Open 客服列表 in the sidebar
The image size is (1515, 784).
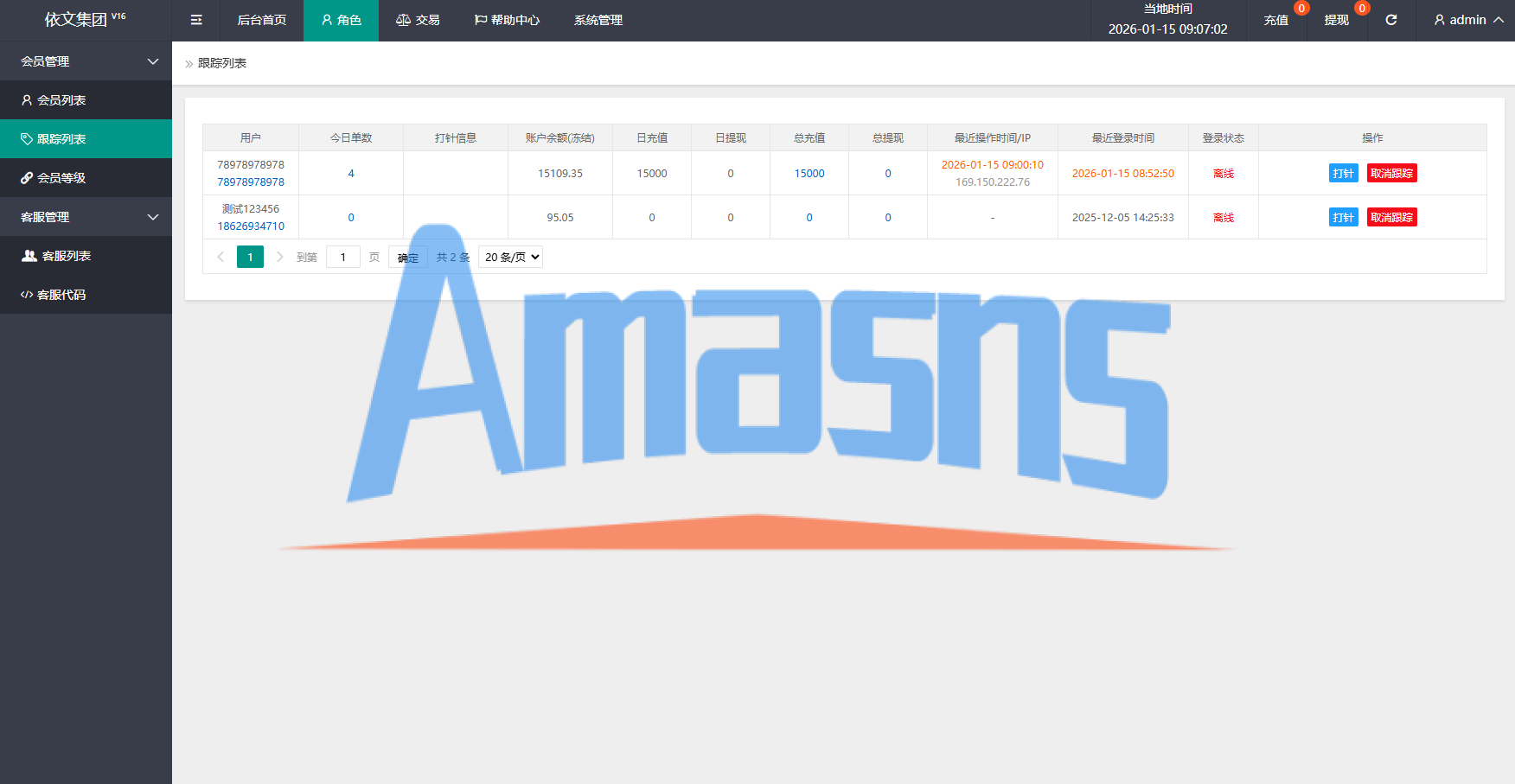pyautogui.click(x=86, y=256)
